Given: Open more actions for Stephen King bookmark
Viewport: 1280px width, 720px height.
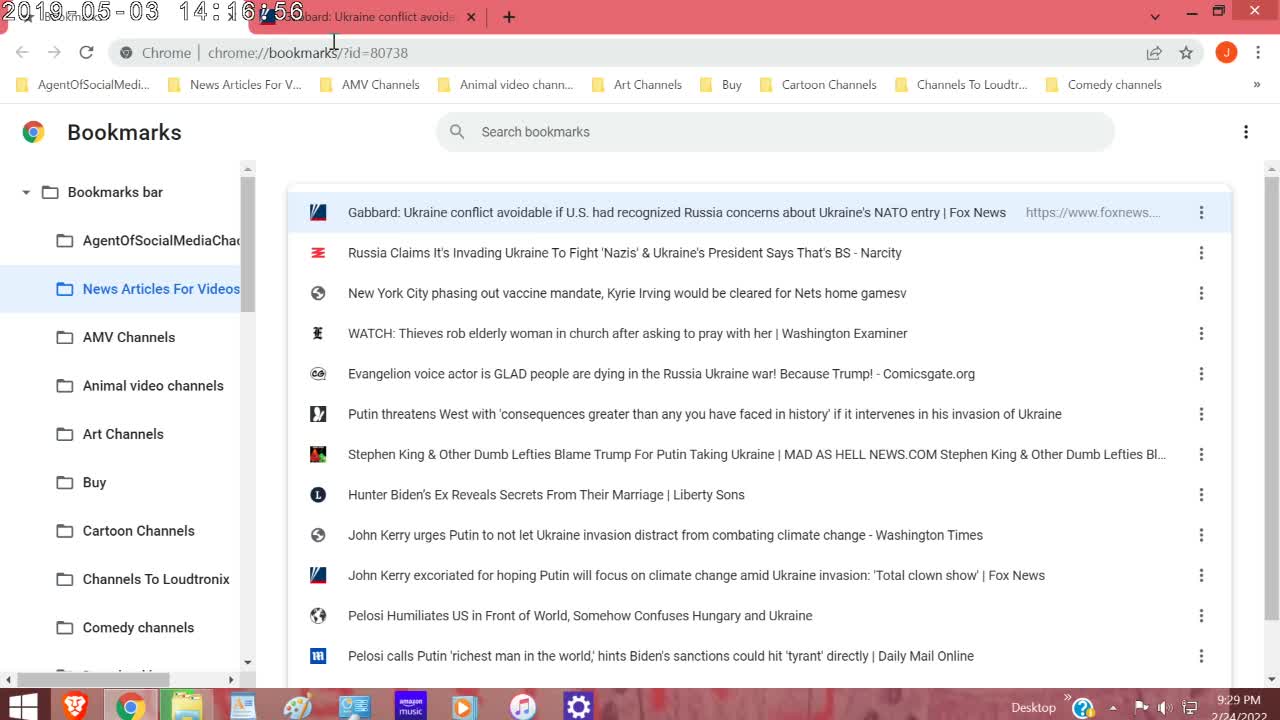Looking at the screenshot, I should coord(1201,454).
